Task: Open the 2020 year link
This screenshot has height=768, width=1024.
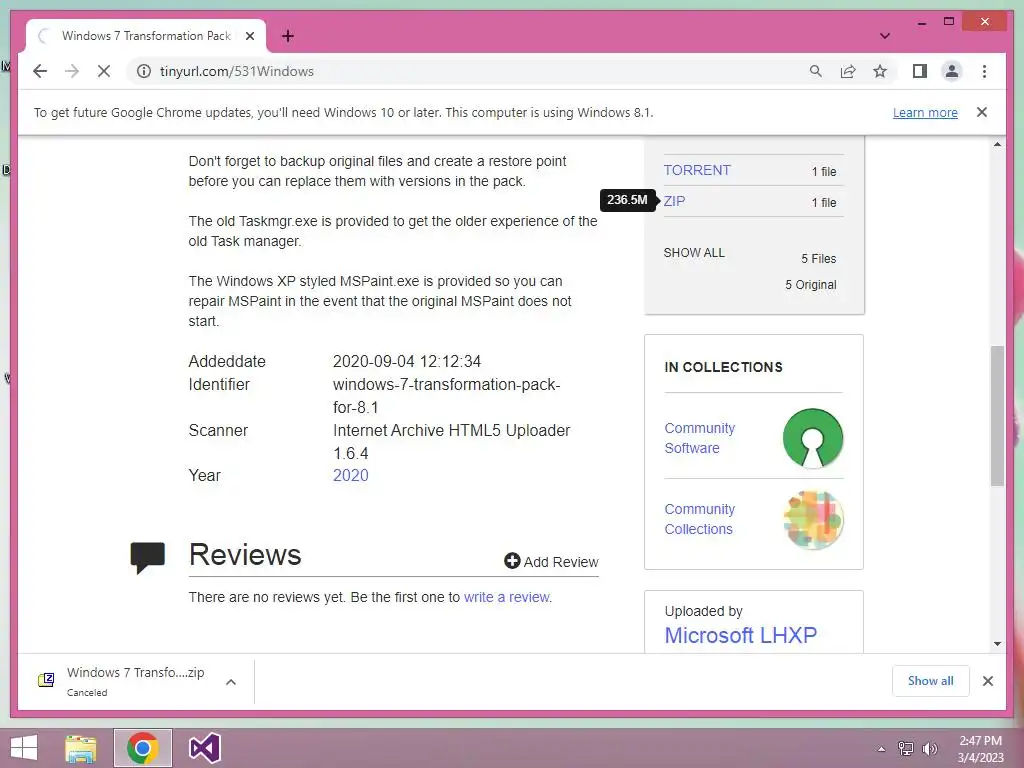Action: (x=351, y=475)
